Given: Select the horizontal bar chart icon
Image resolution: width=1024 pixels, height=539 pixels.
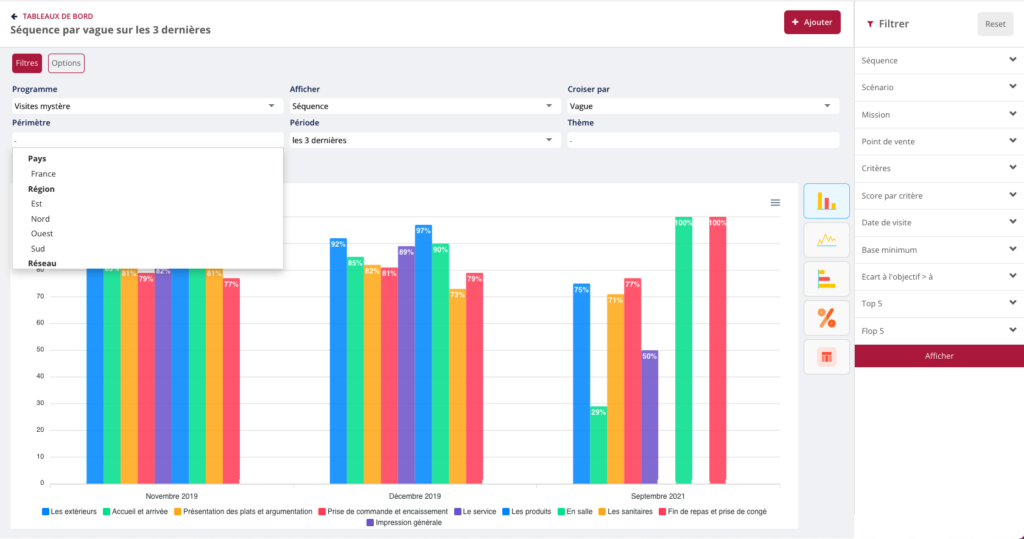Looking at the screenshot, I should click(x=826, y=279).
